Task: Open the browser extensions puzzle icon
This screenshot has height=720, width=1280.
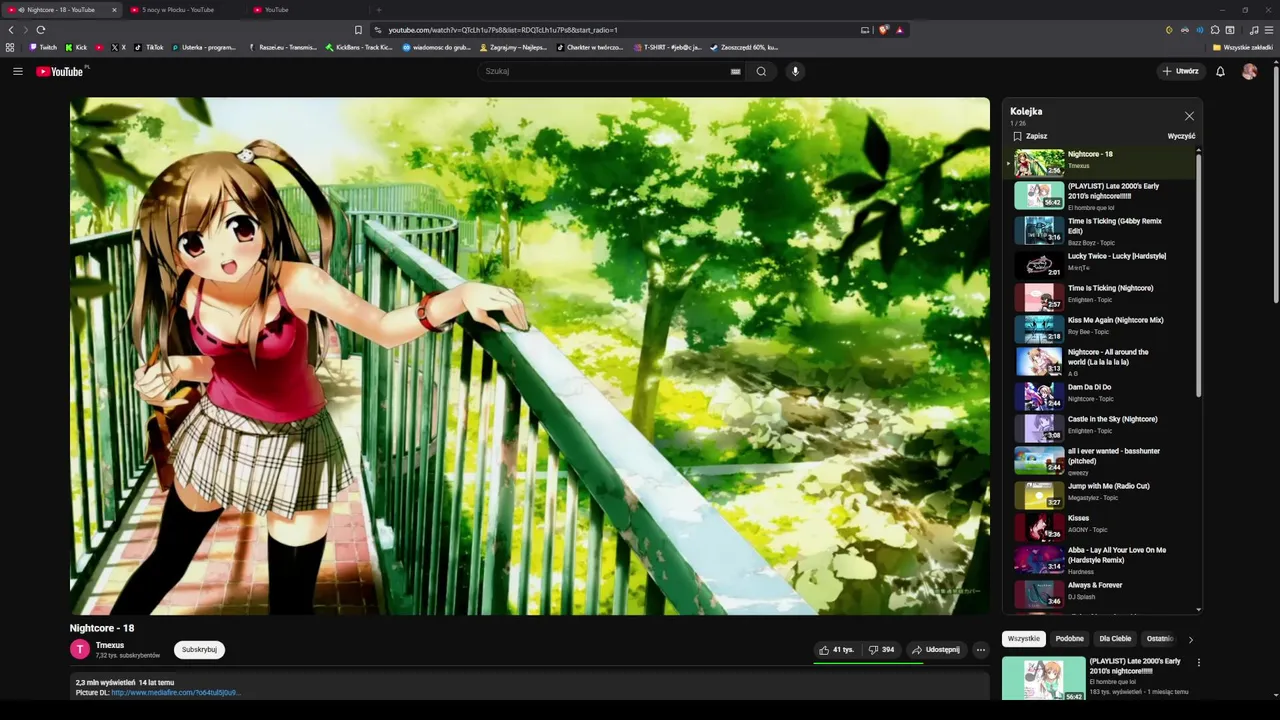Action: (1215, 30)
